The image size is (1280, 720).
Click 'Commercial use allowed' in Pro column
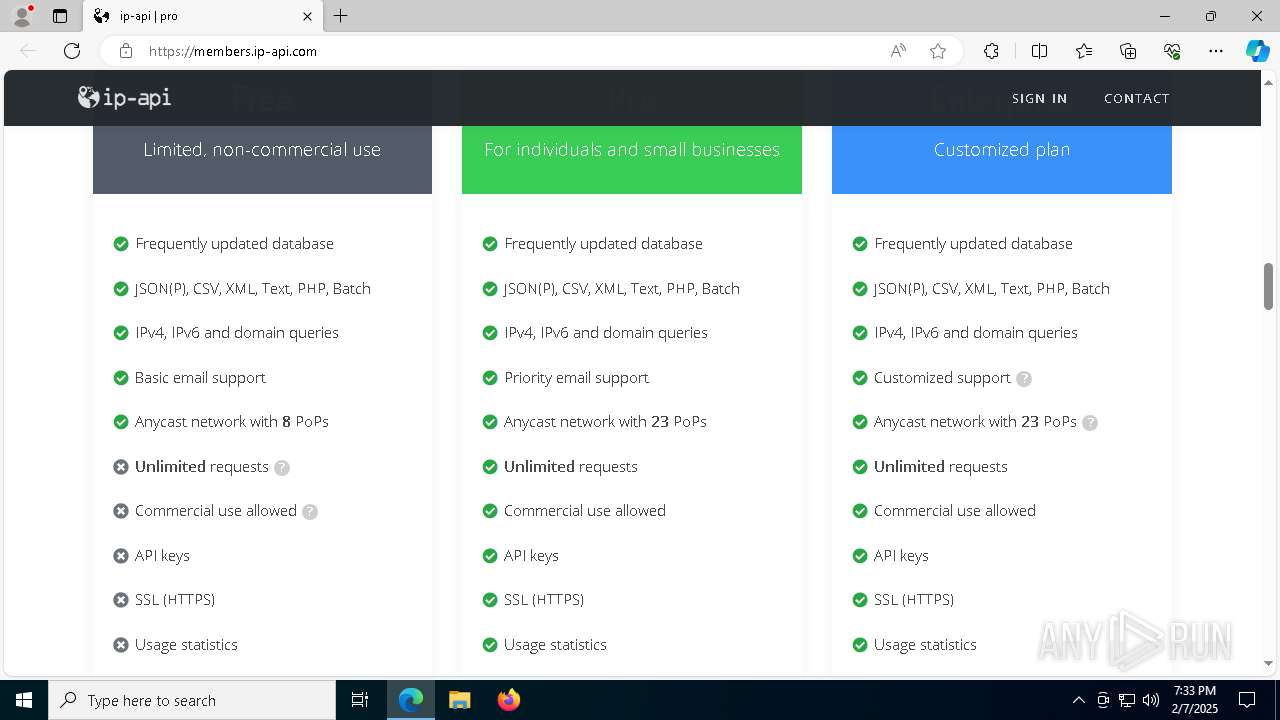pyautogui.click(x=584, y=510)
